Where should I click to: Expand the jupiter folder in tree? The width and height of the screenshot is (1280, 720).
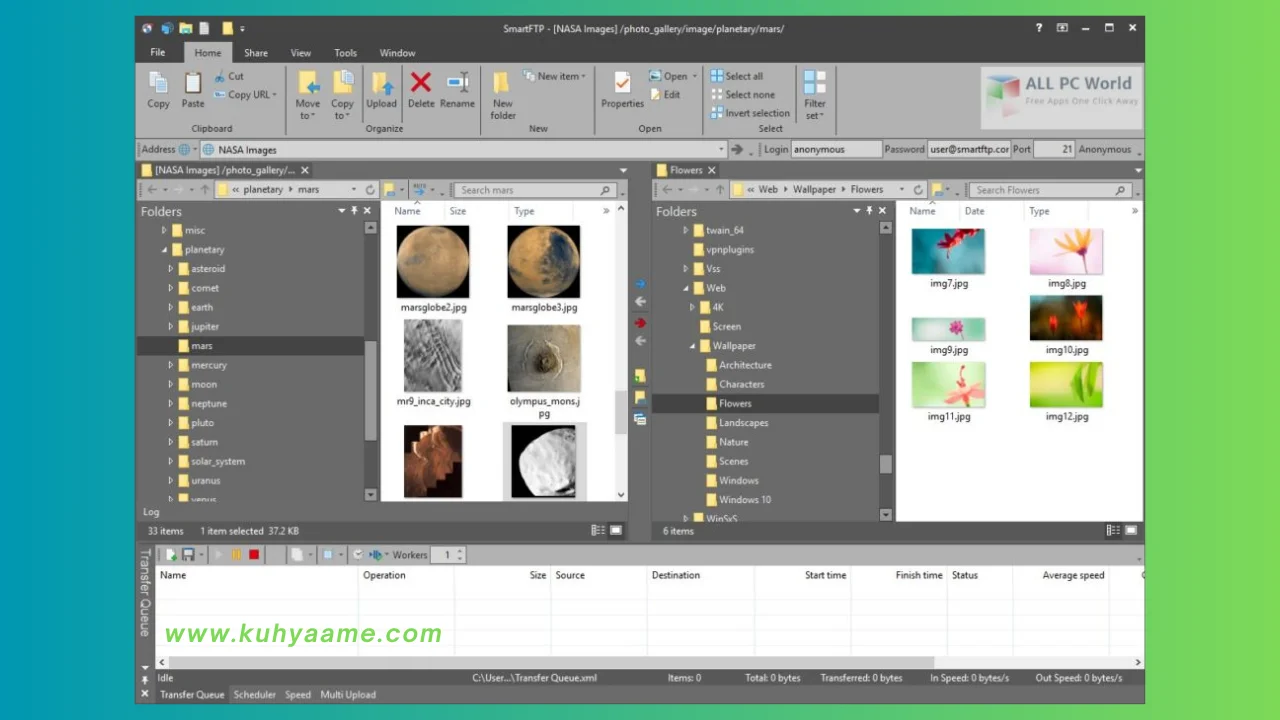(171, 327)
